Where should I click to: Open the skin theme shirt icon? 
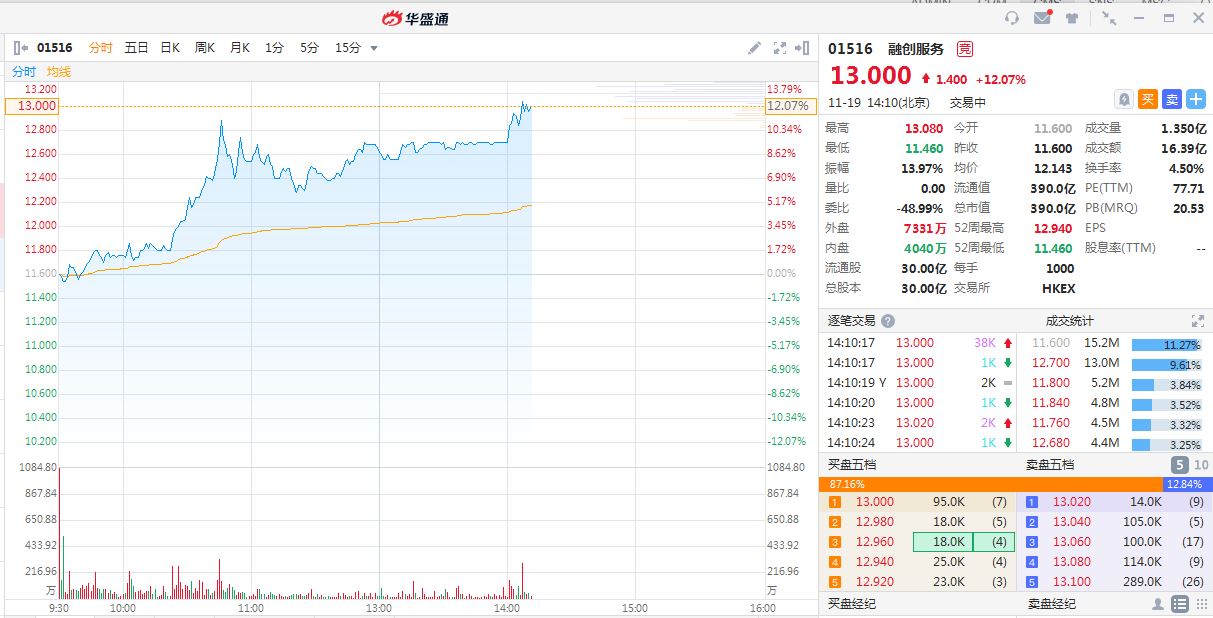1073,18
